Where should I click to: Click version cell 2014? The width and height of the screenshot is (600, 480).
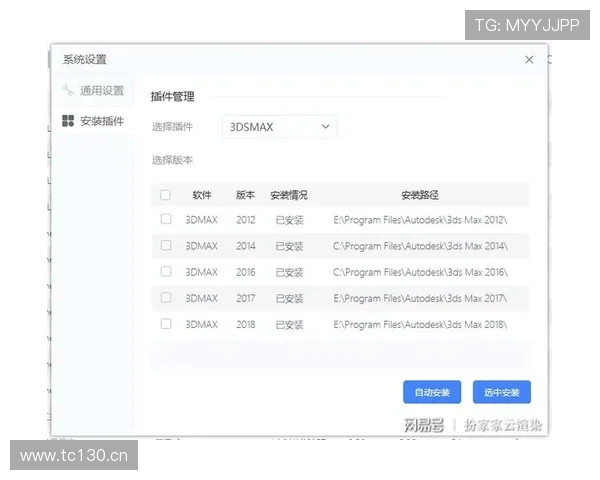tap(246, 246)
